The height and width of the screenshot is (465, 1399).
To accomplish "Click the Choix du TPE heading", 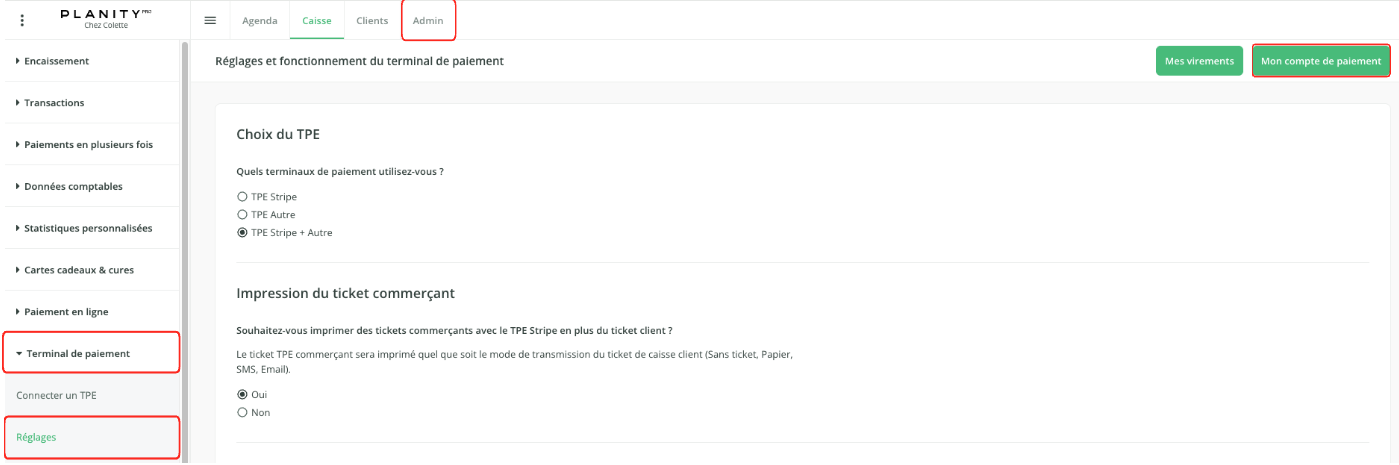I will pos(278,134).
